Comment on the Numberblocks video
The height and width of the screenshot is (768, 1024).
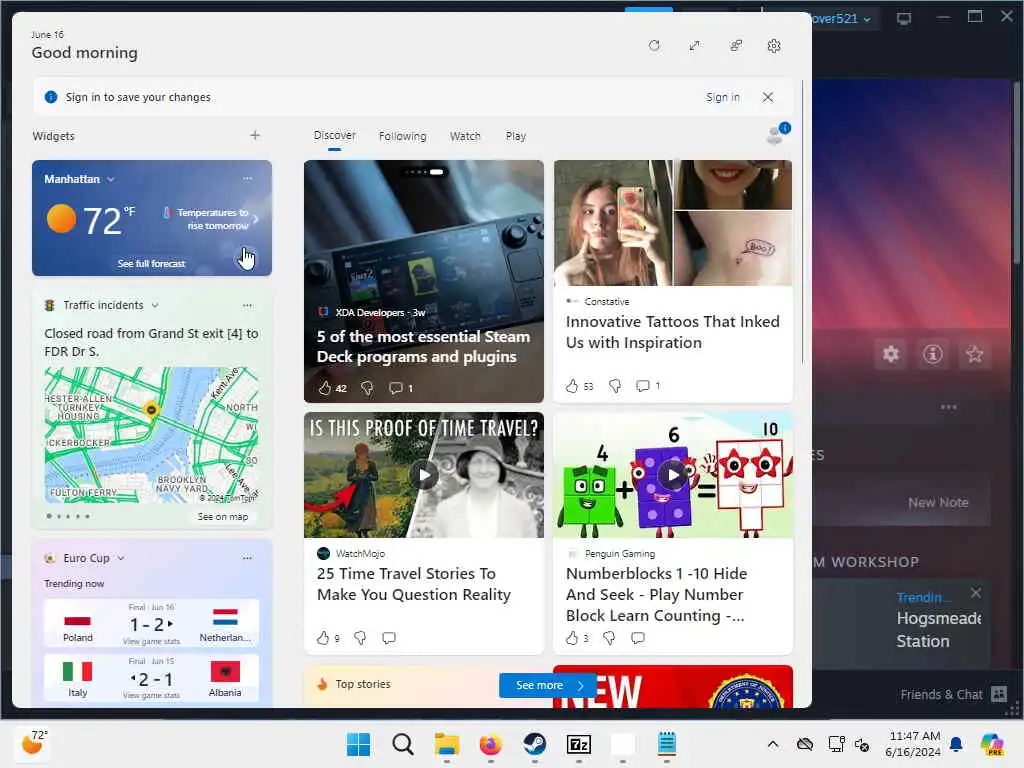[638, 637]
